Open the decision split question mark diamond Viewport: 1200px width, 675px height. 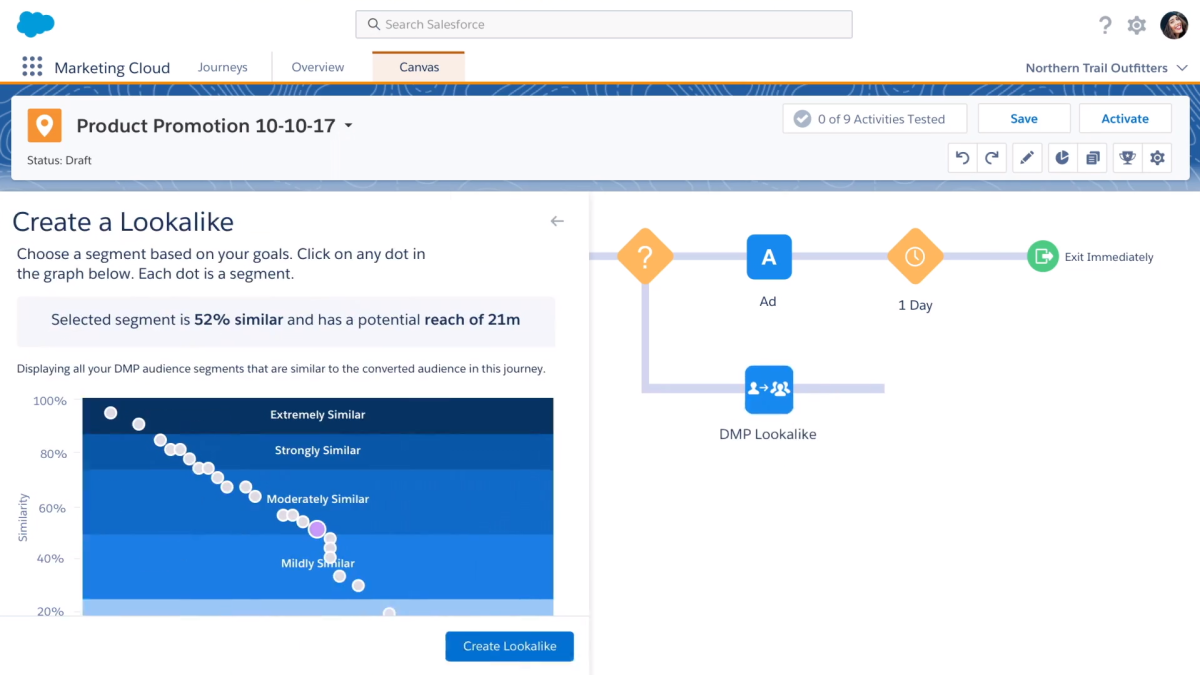click(645, 256)
